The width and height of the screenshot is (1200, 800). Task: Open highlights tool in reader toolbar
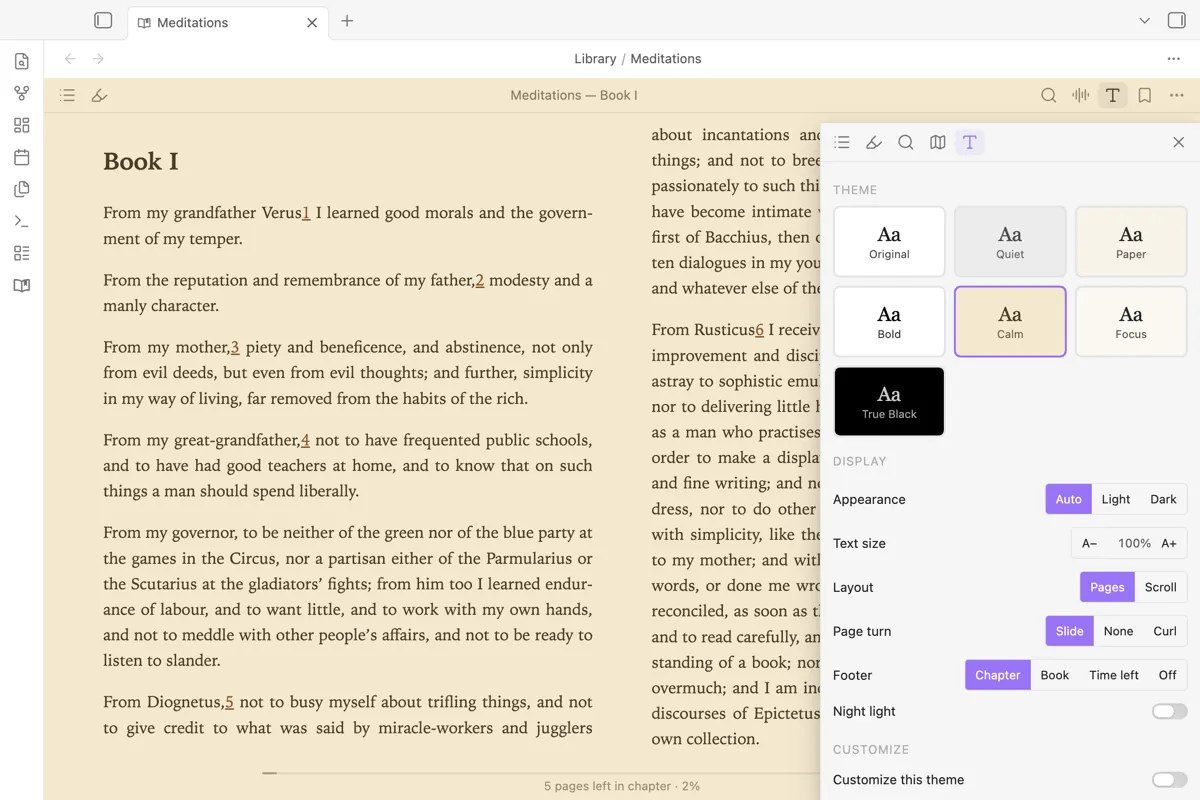[x=99, y=95]
